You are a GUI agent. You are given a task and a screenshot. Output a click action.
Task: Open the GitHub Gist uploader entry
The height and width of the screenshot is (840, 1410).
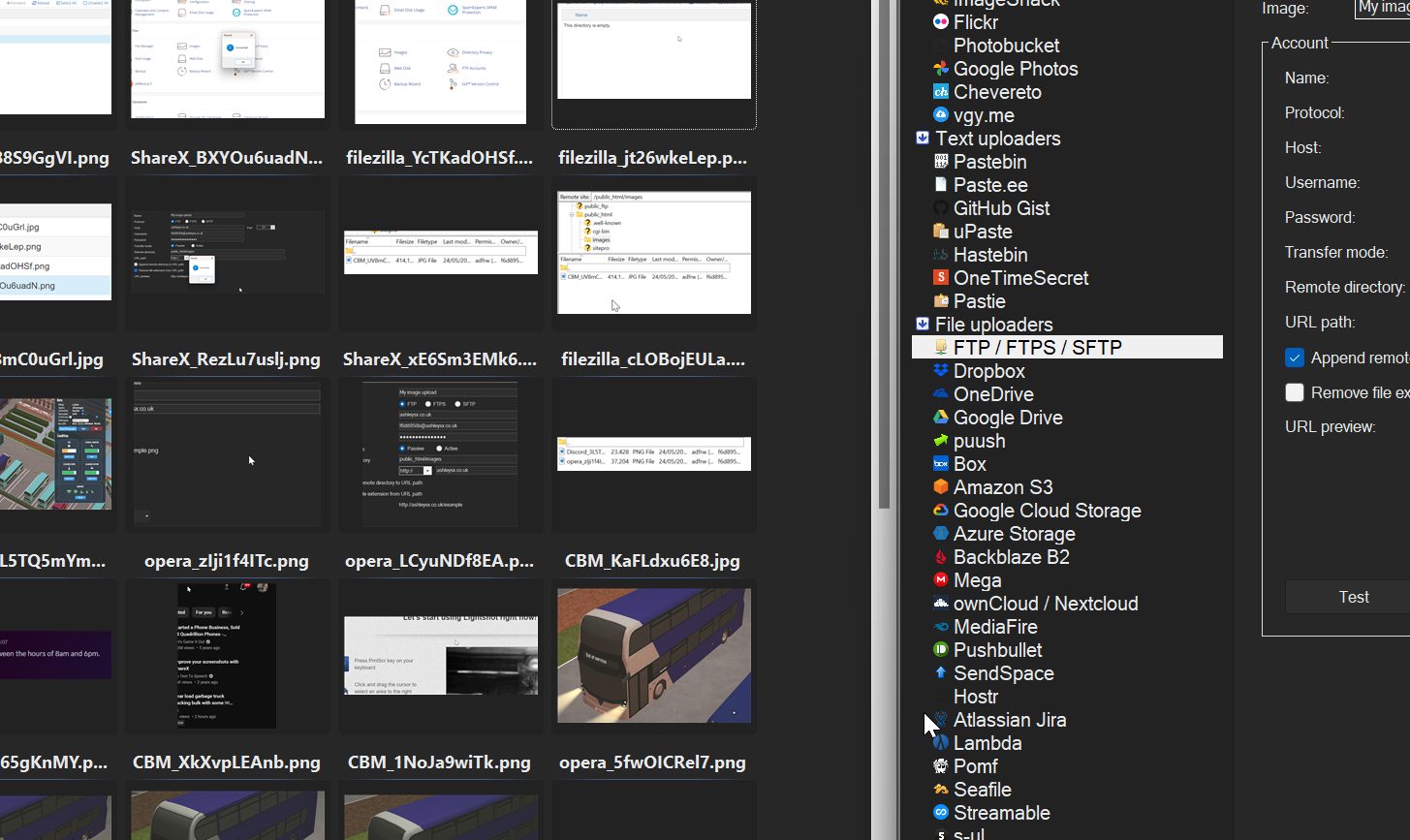tap(1001, 208)
